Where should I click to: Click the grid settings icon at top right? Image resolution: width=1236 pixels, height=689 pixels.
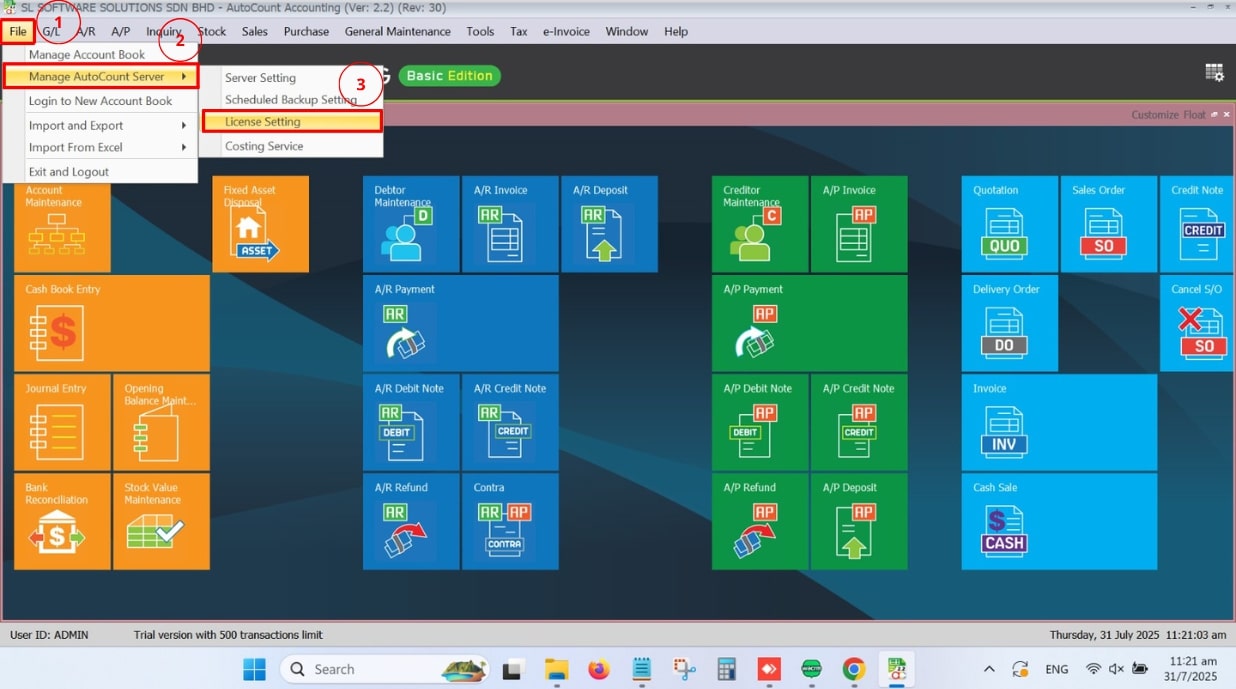tap(1214, 73)
